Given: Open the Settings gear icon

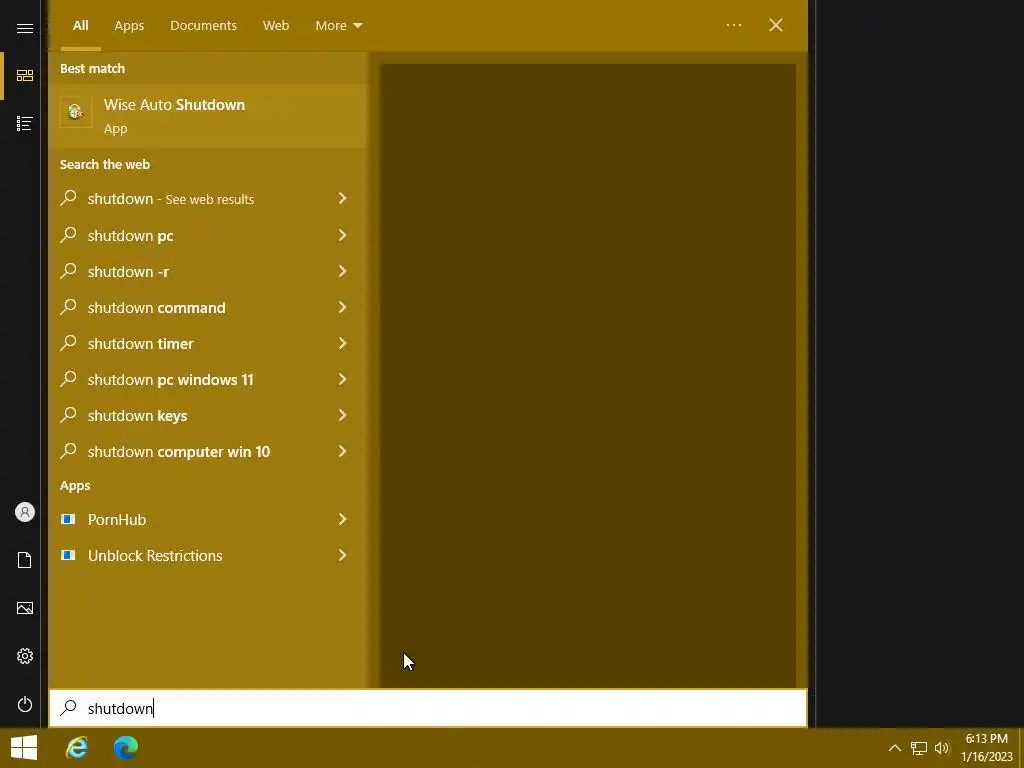Looking at the screenshot, I should 25,656.
